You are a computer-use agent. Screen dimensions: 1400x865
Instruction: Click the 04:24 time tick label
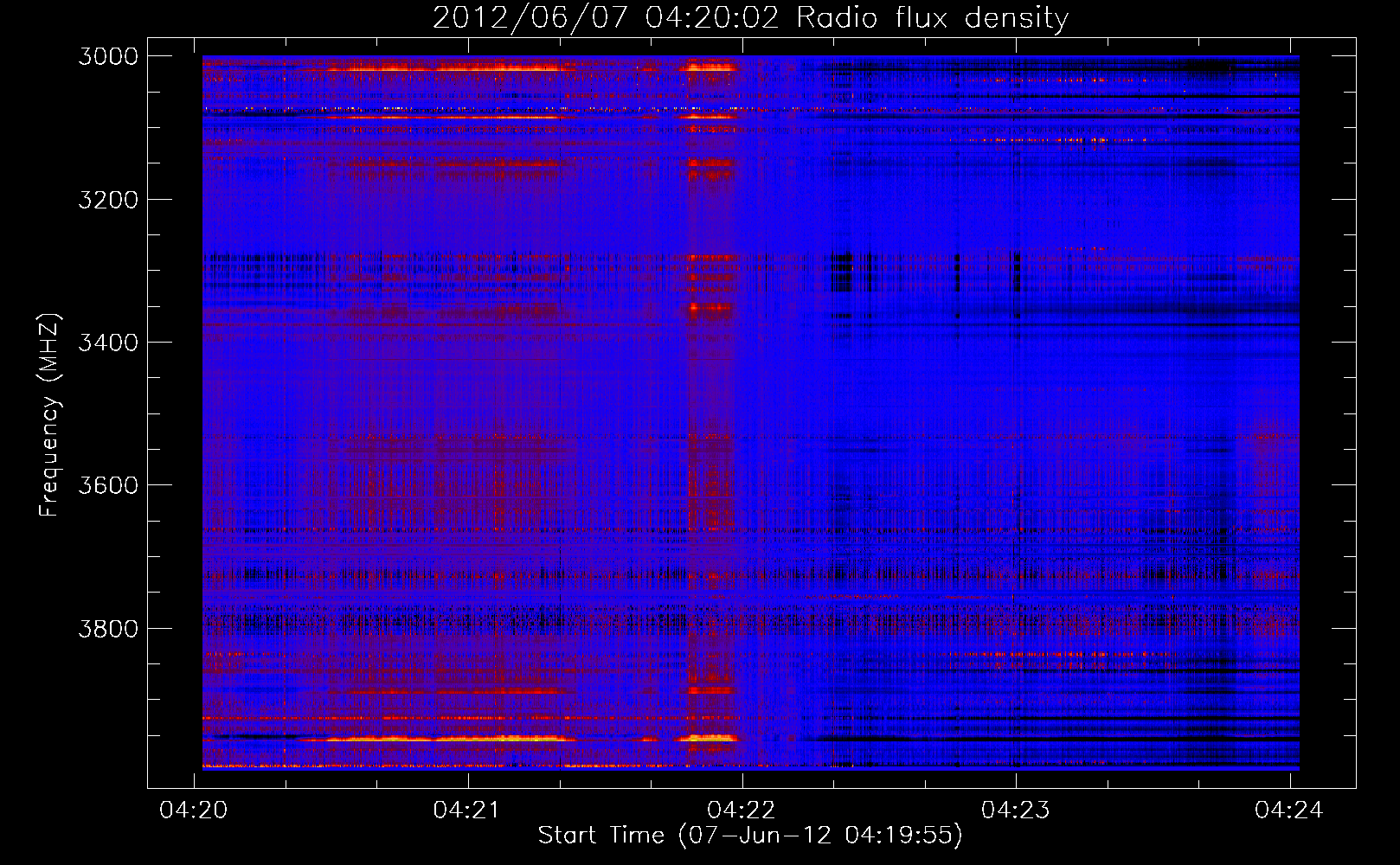coord(1289,811)
